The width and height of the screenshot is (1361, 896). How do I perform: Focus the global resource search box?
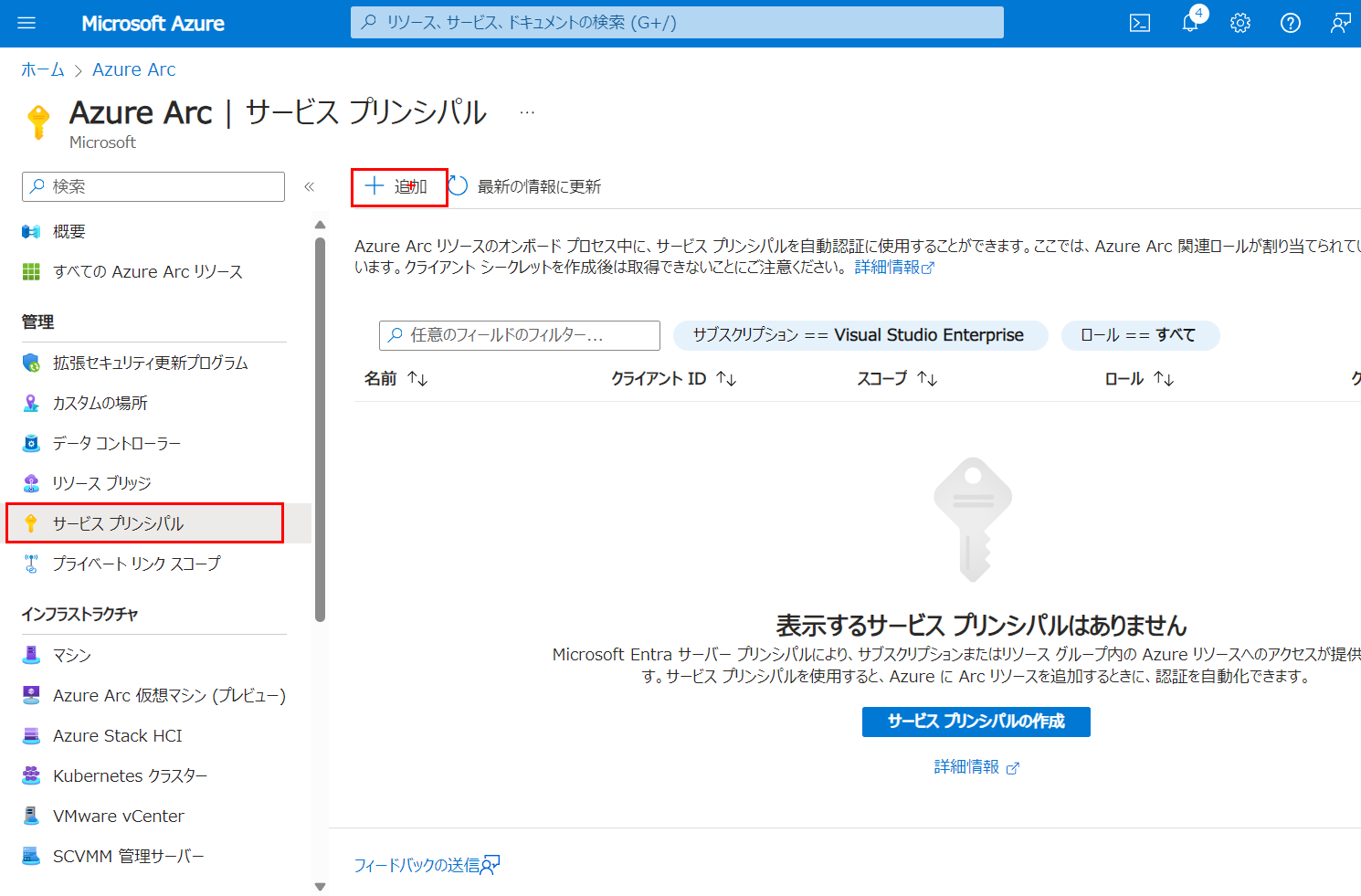pos(677,23)
